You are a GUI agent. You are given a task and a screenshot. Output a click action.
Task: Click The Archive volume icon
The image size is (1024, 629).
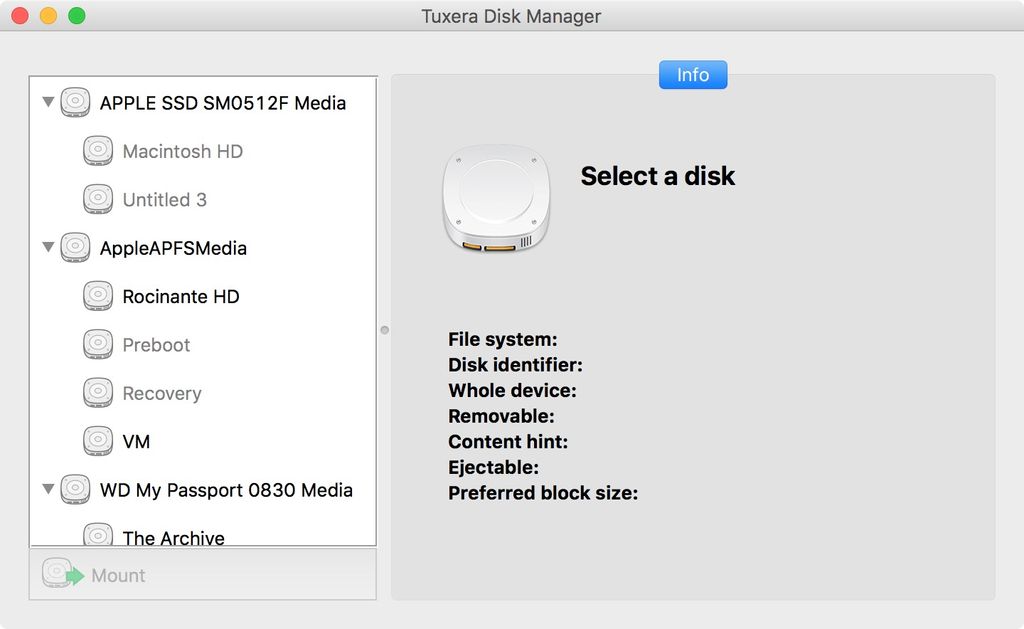(98, 534)
